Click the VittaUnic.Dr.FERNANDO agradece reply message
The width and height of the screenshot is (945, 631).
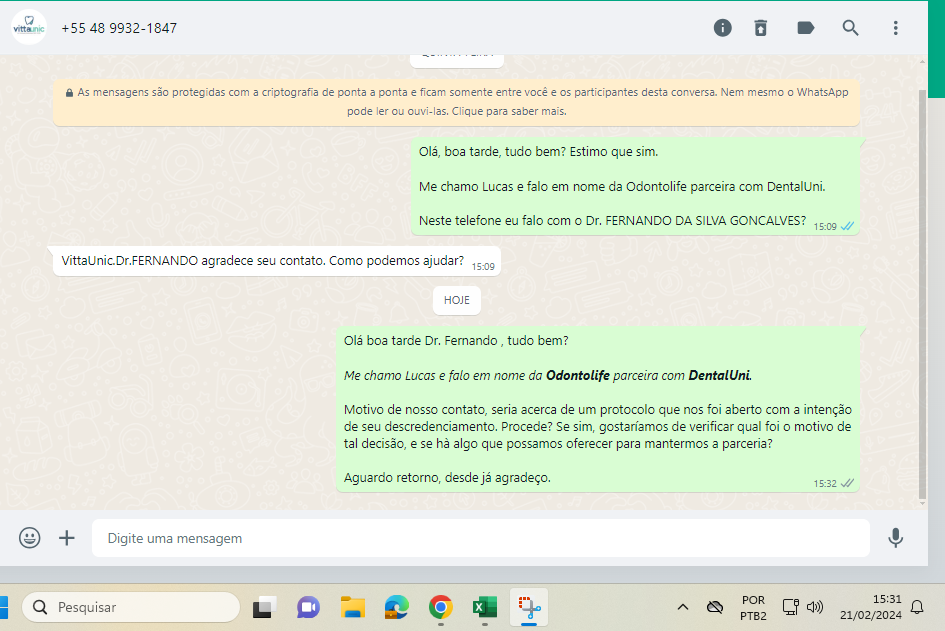click(277, 261)
